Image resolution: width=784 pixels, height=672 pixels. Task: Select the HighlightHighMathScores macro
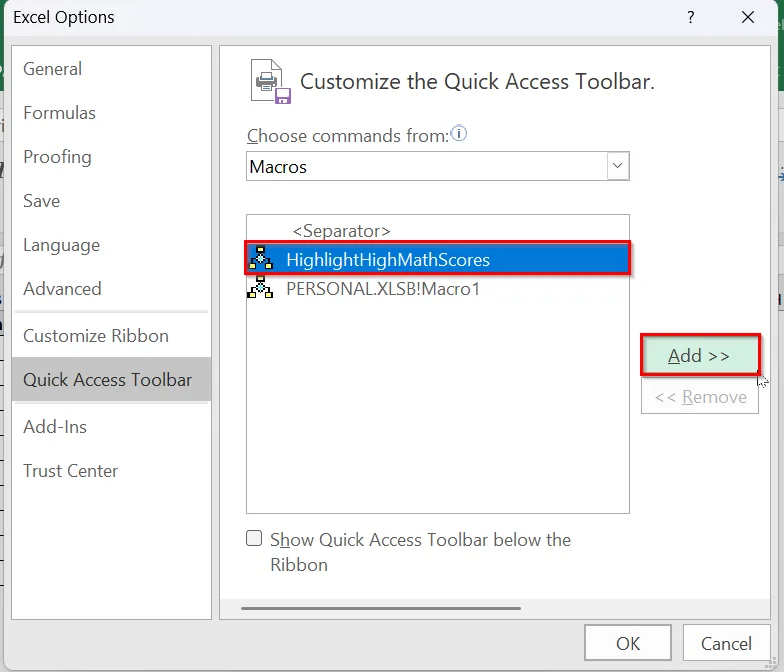tap(438, 259)
